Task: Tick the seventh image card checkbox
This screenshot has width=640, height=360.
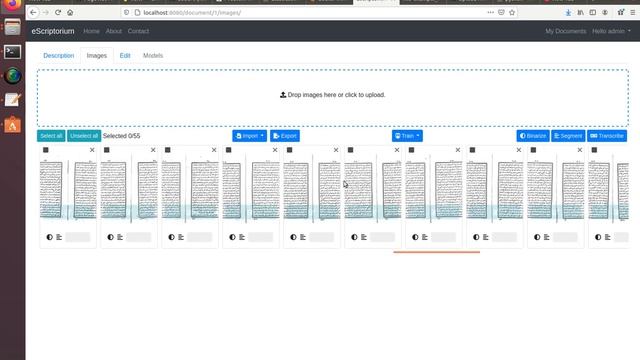Action: coord(411,150)
